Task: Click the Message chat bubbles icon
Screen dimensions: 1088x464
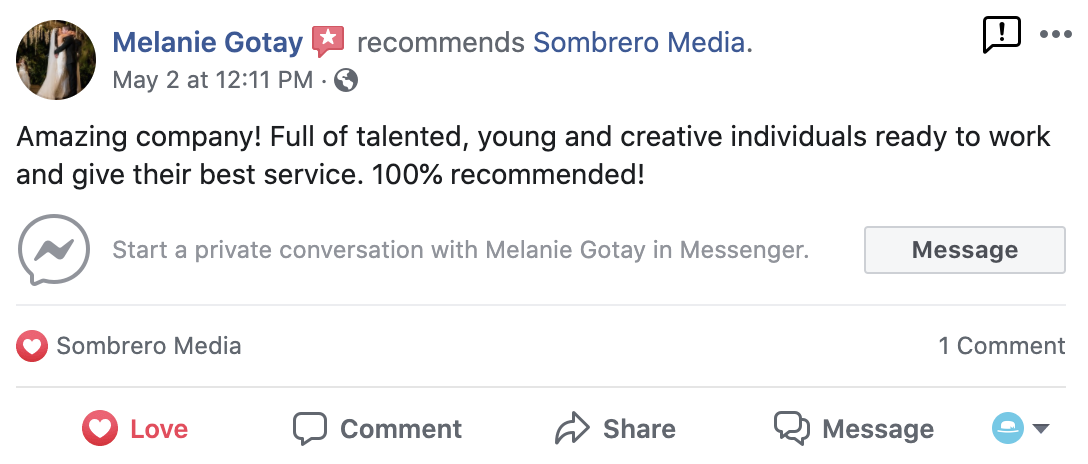Action: [792, 428]
